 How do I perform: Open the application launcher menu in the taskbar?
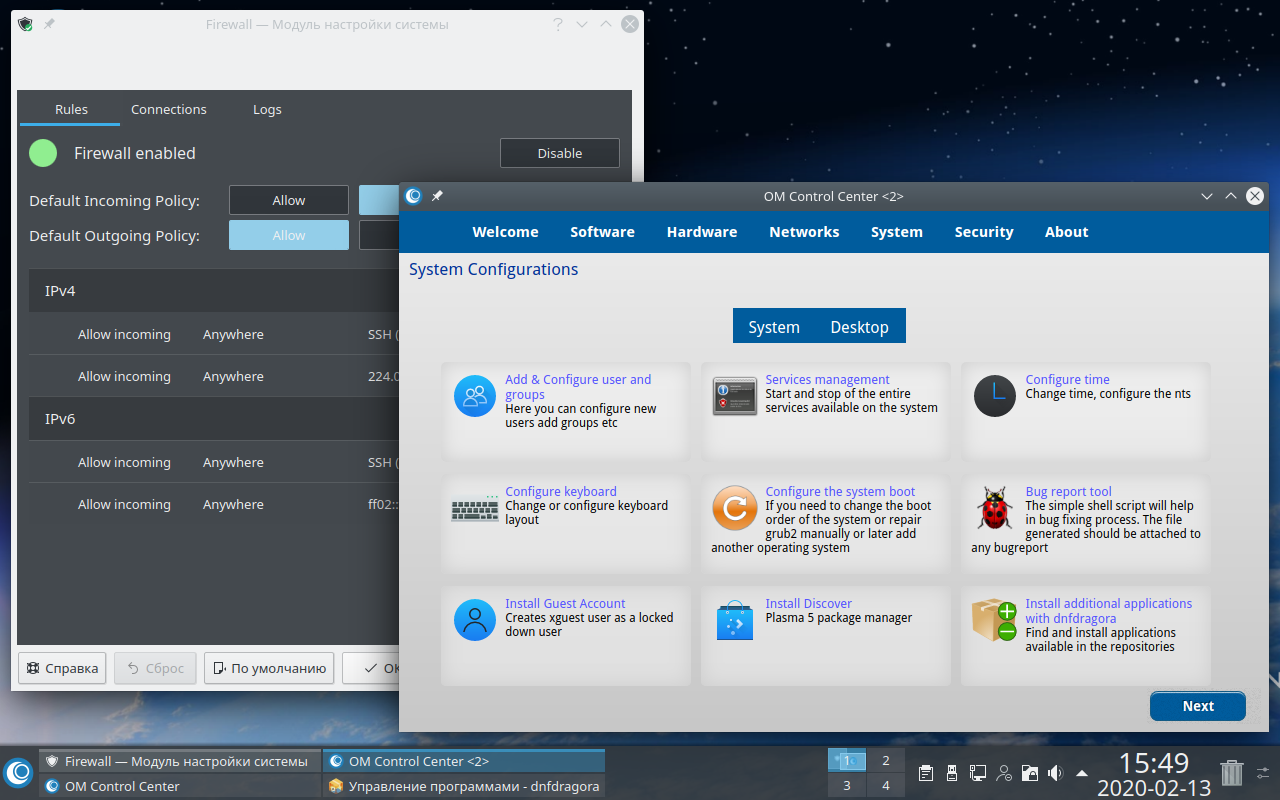click(18, 773)
